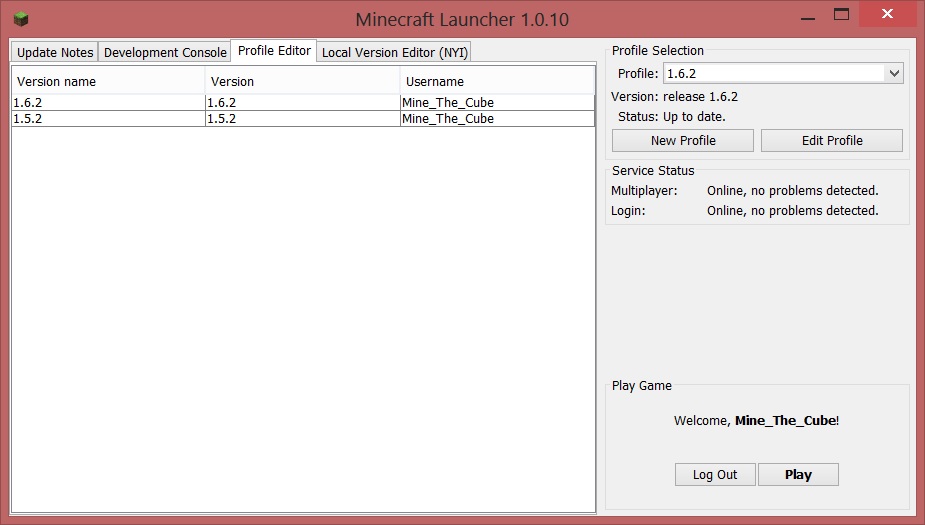
Task: Click the Profile combo box showing 1.6.2
Action: tap(783, 74)
